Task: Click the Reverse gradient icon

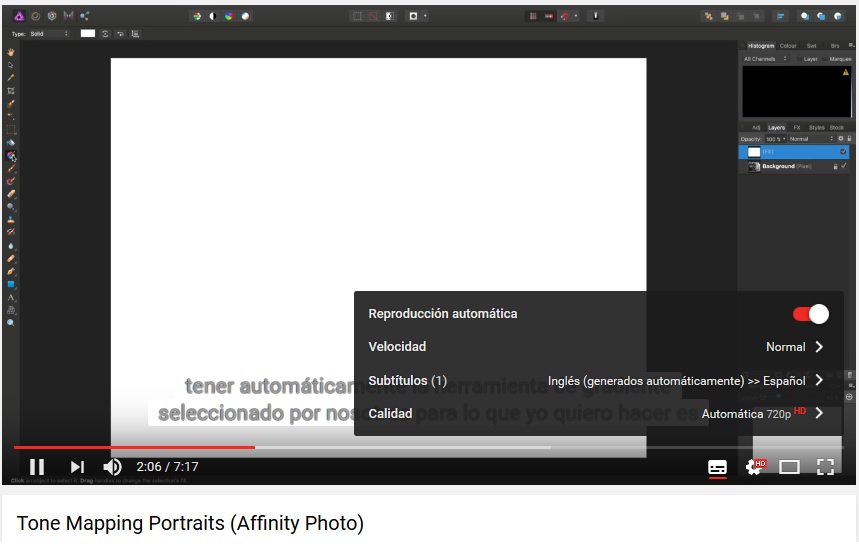Action: [x=120, y=34]
